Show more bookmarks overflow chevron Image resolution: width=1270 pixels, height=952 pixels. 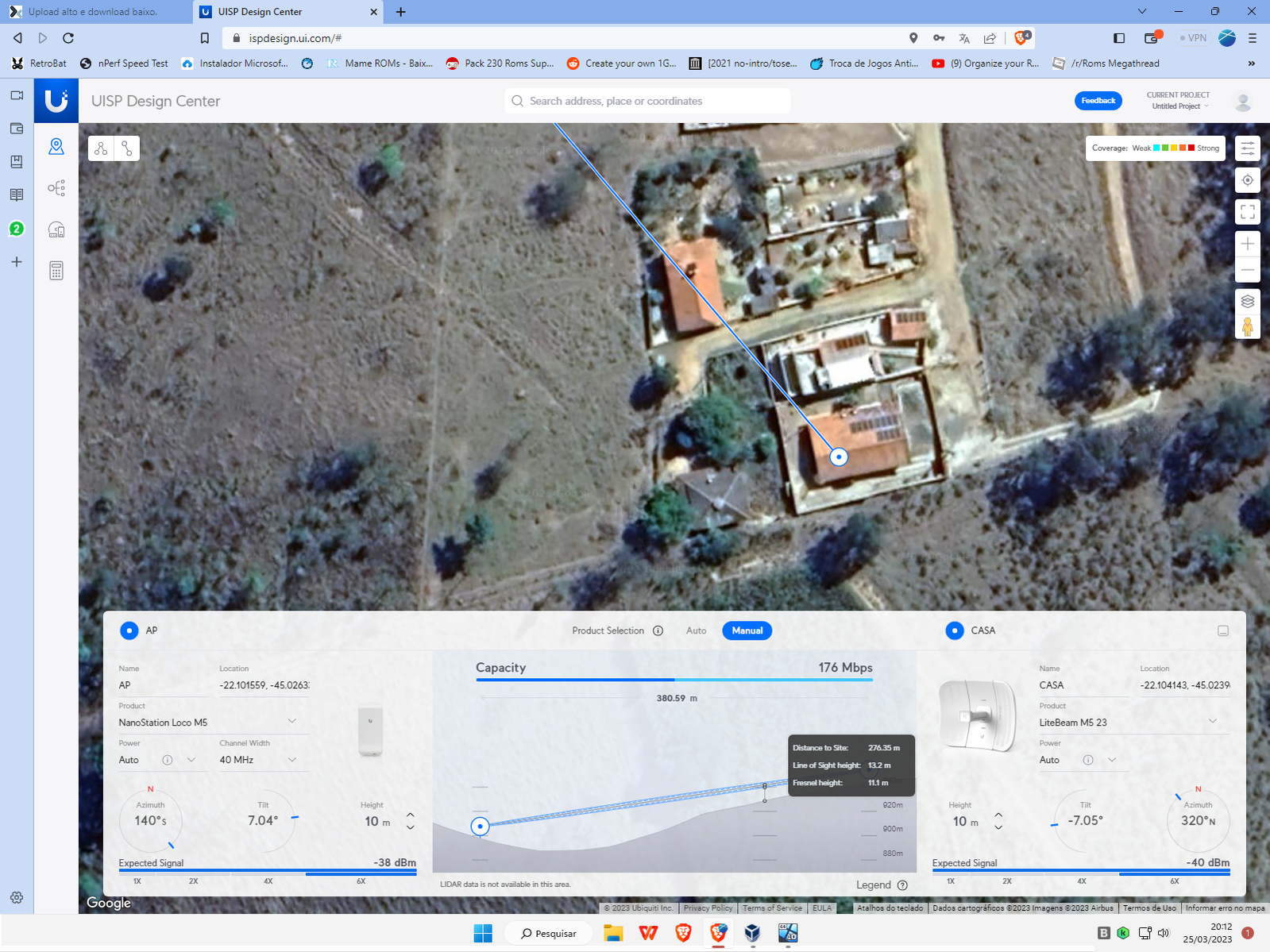(x=1252, y=64)
